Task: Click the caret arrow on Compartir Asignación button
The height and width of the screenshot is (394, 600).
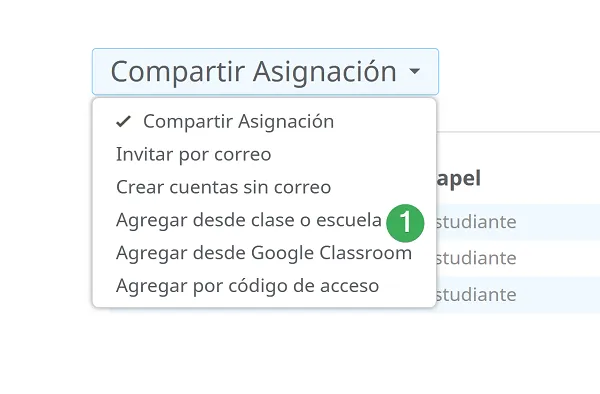Action: (x=414, y=71)
